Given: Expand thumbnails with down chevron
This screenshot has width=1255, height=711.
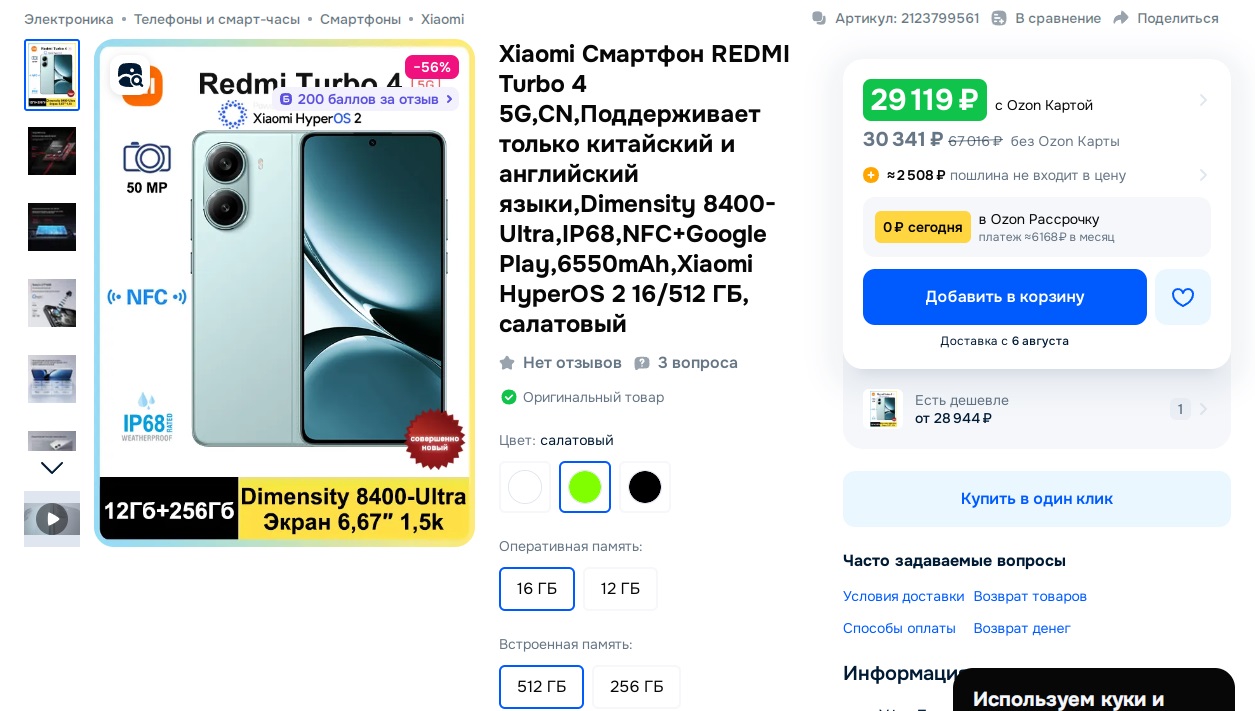Looking at the screenshot, I should tap(52, 467).
